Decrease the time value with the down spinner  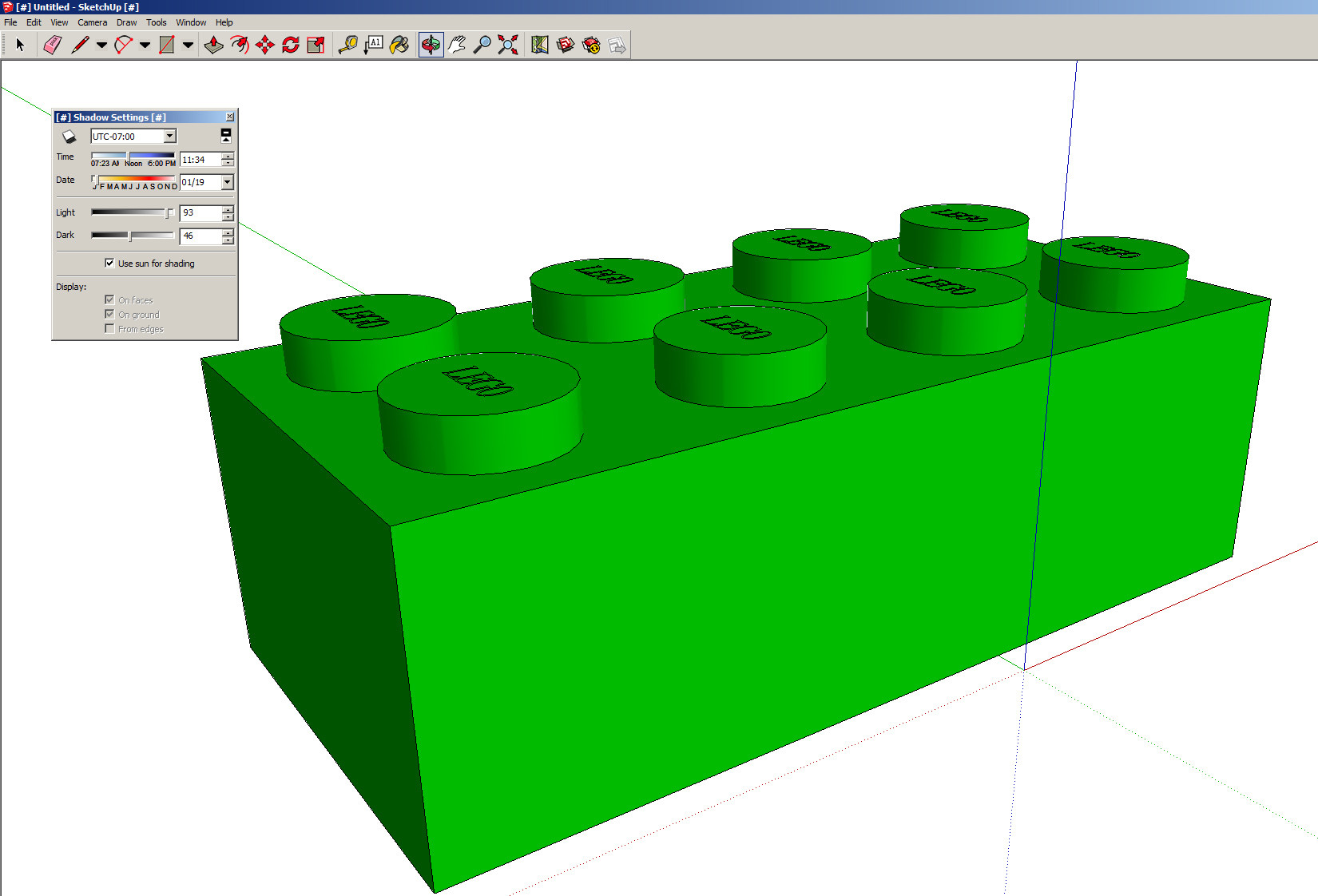pos(228,163)
